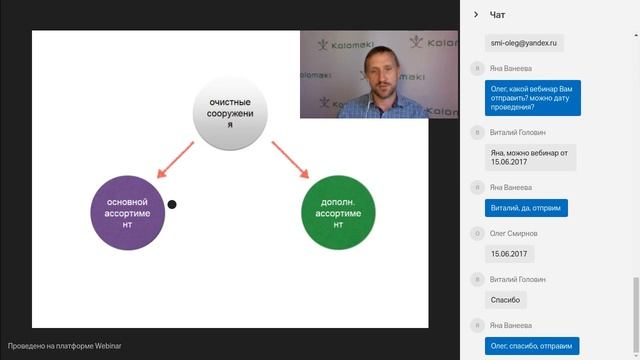Image resolution: width=640 pixels, height=360 pixels.
Task: Click Олег Смирнов avatar icon
Action: pyautogui.click(x=477, y=233)
